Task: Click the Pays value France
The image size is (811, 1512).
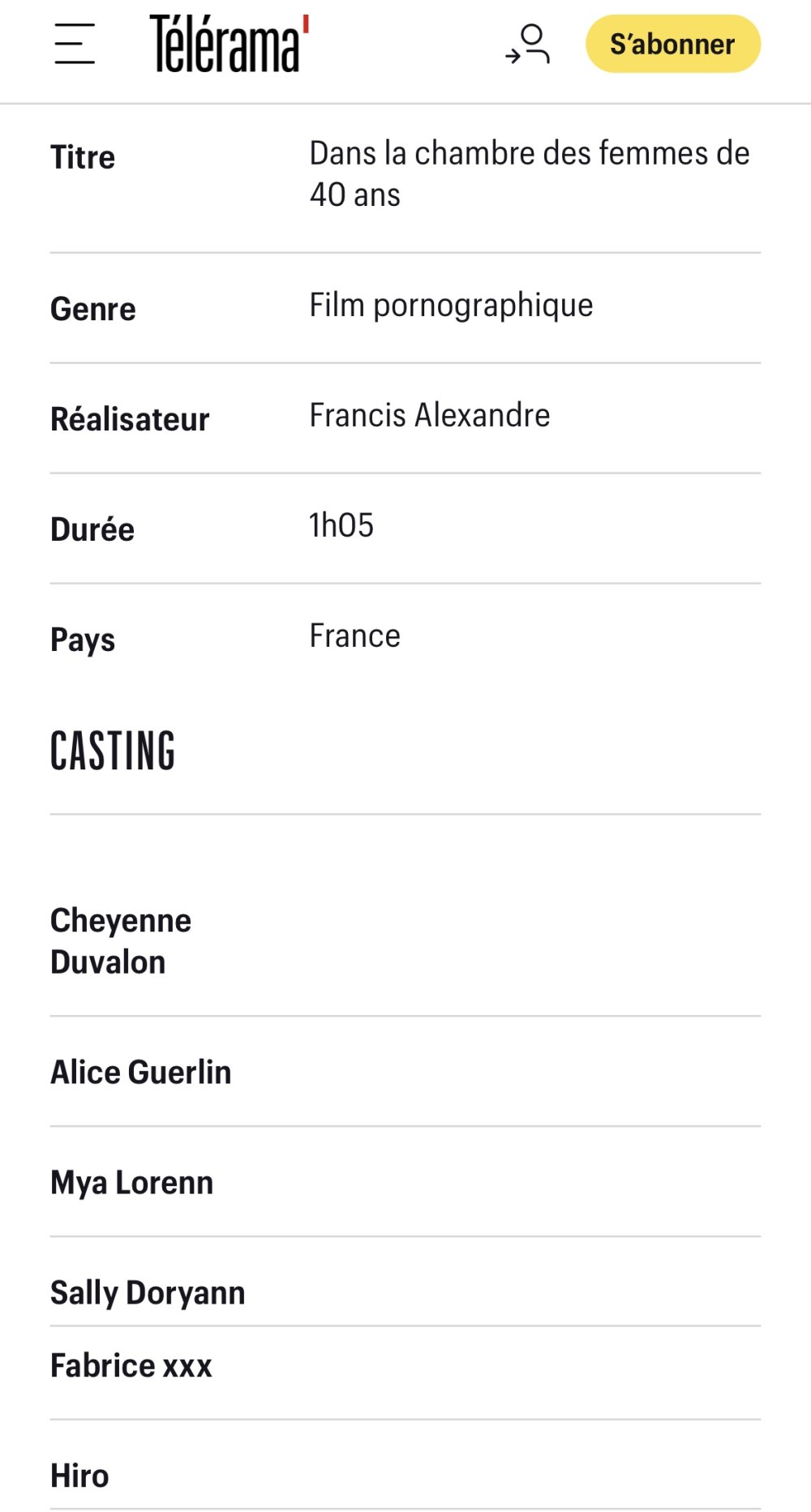Action: click(355, 636)
